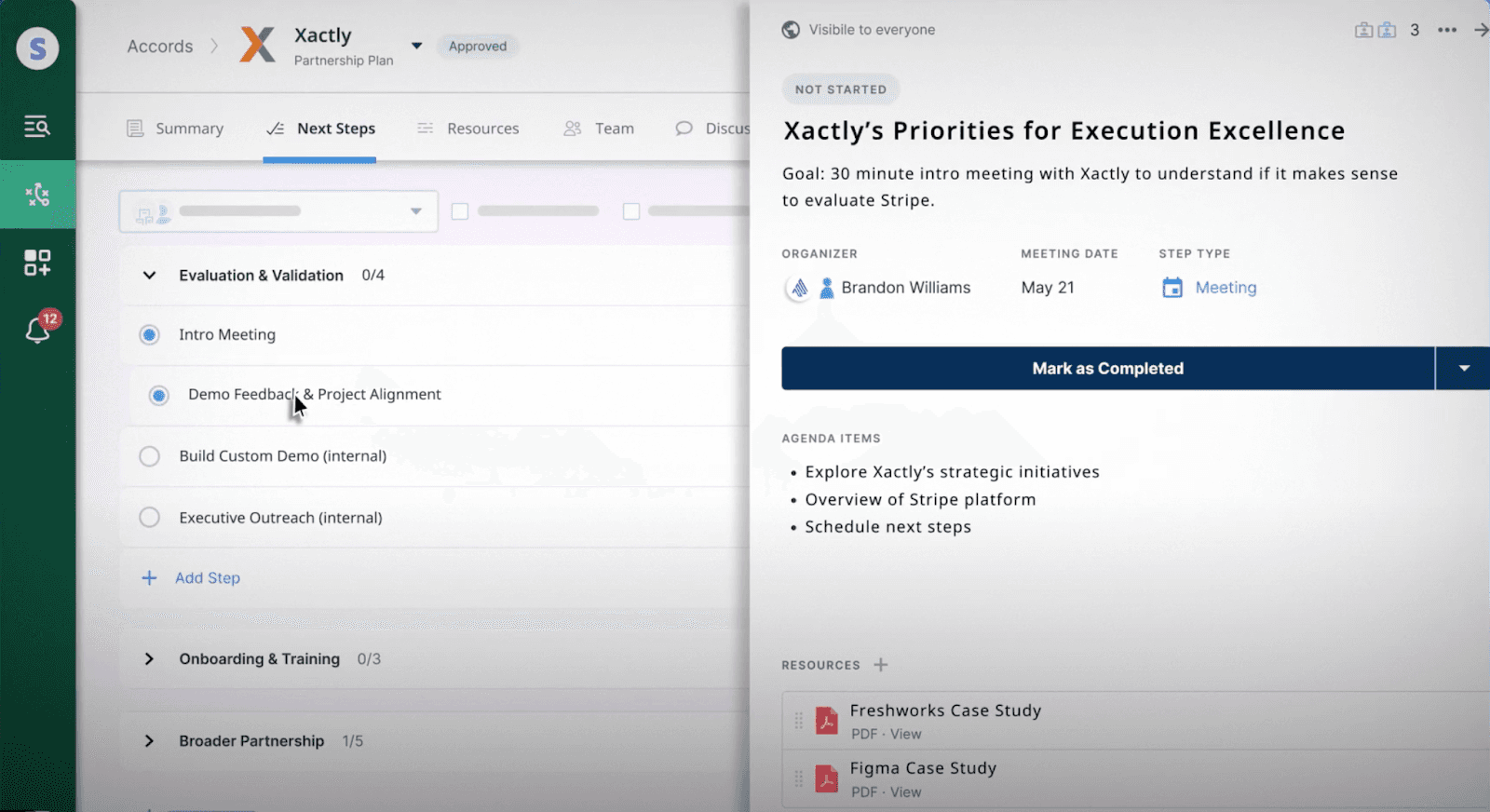Open Executive Outreach (internal) step
Screen dimensions: 1490x812
tap(280, 518)
